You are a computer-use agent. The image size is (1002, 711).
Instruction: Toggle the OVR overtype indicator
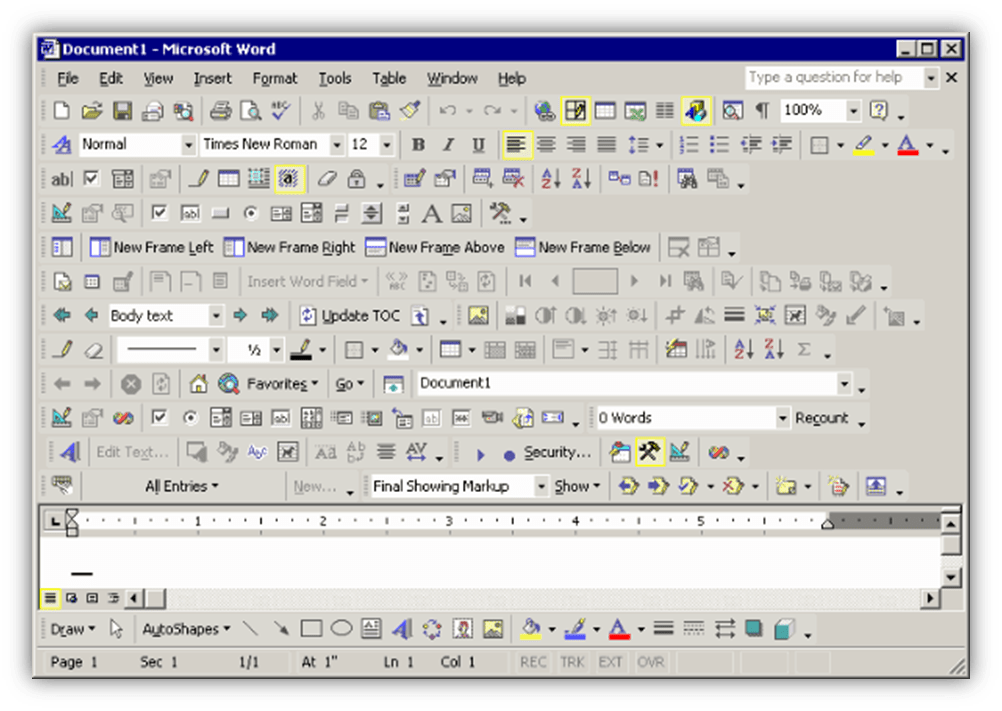click(651, 662)
